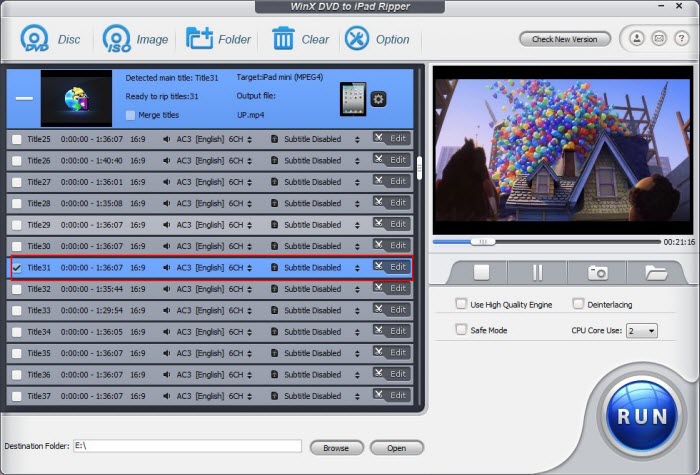The width and height of the screenshot is (700, 475).
Task: Click the Open destination button
Action: tap(396, 448)
